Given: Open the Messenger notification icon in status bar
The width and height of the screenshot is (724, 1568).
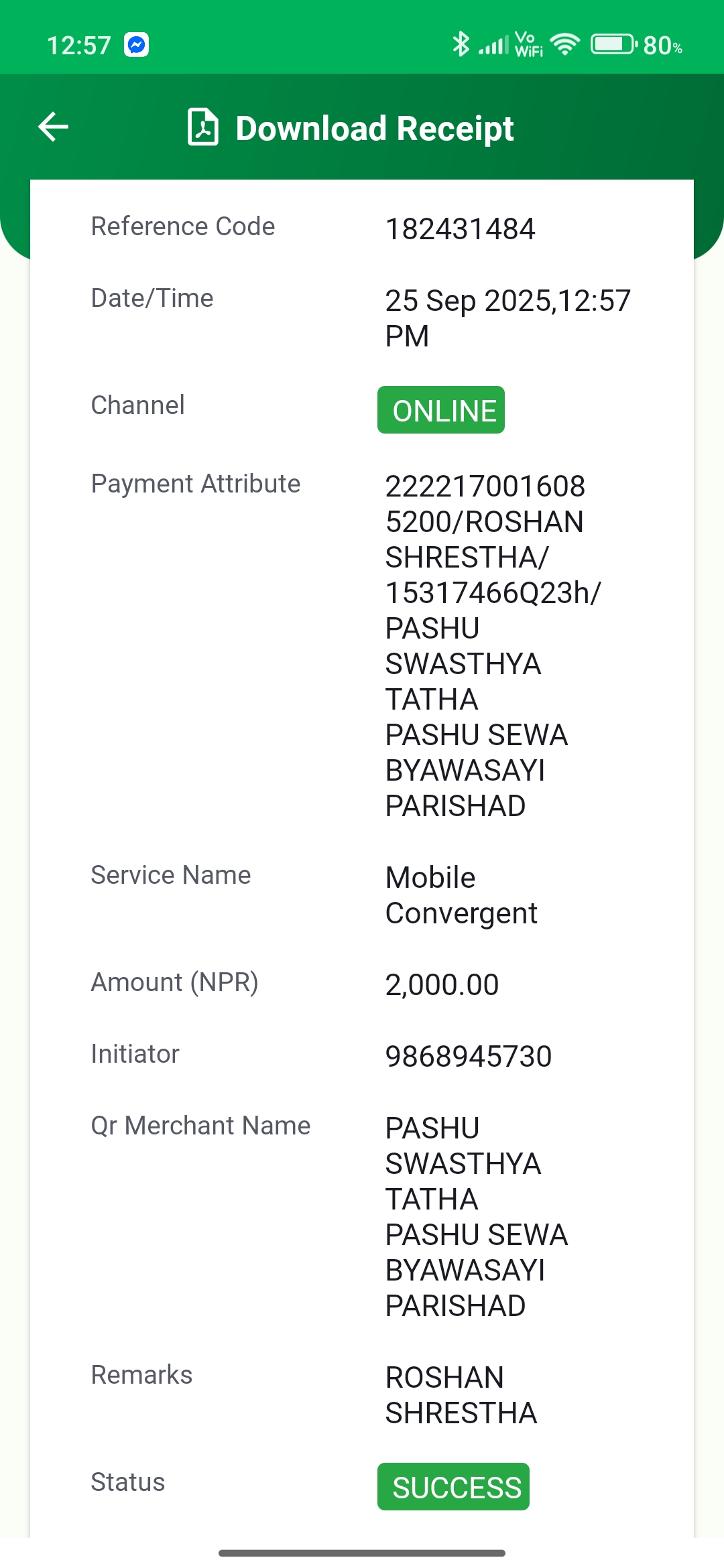Looking at the screenshot, I should pyautogui.click(x=137, y=45).
